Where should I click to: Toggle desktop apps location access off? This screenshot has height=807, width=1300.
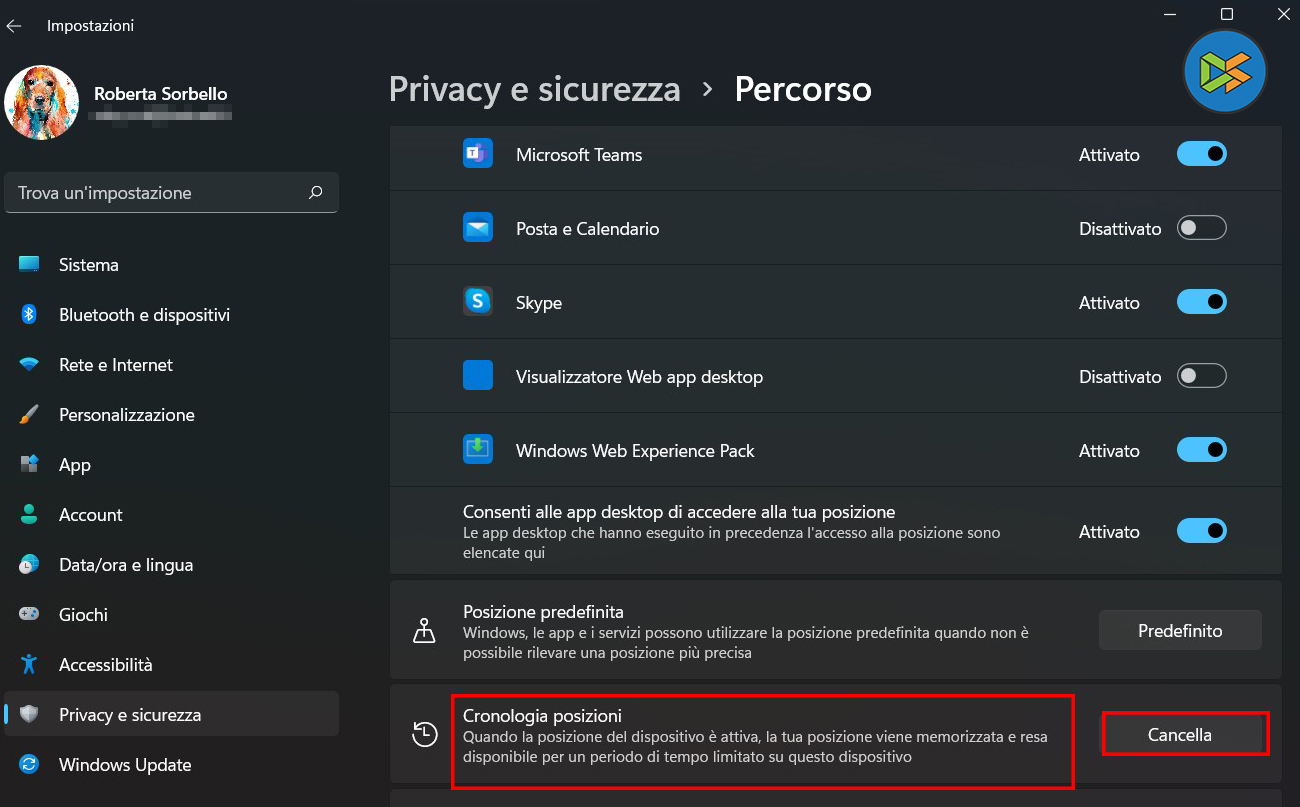point(1201,530)
